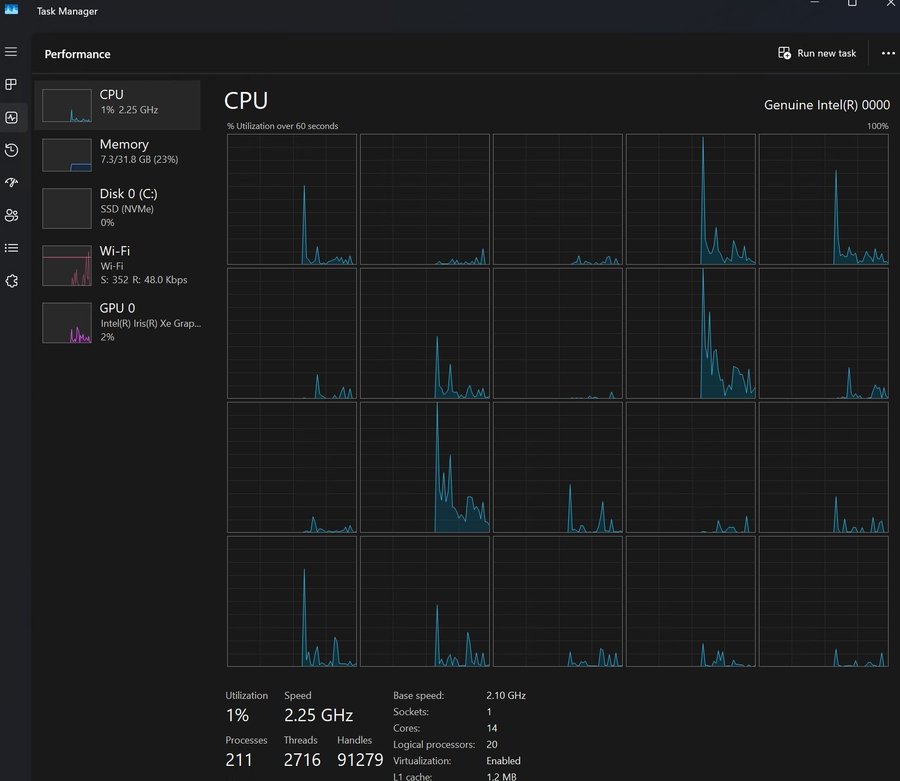Click the GPU 0 mini graph thumbnail
The image size is (900, 781).
pyautogui.click(x=67, y=323)
